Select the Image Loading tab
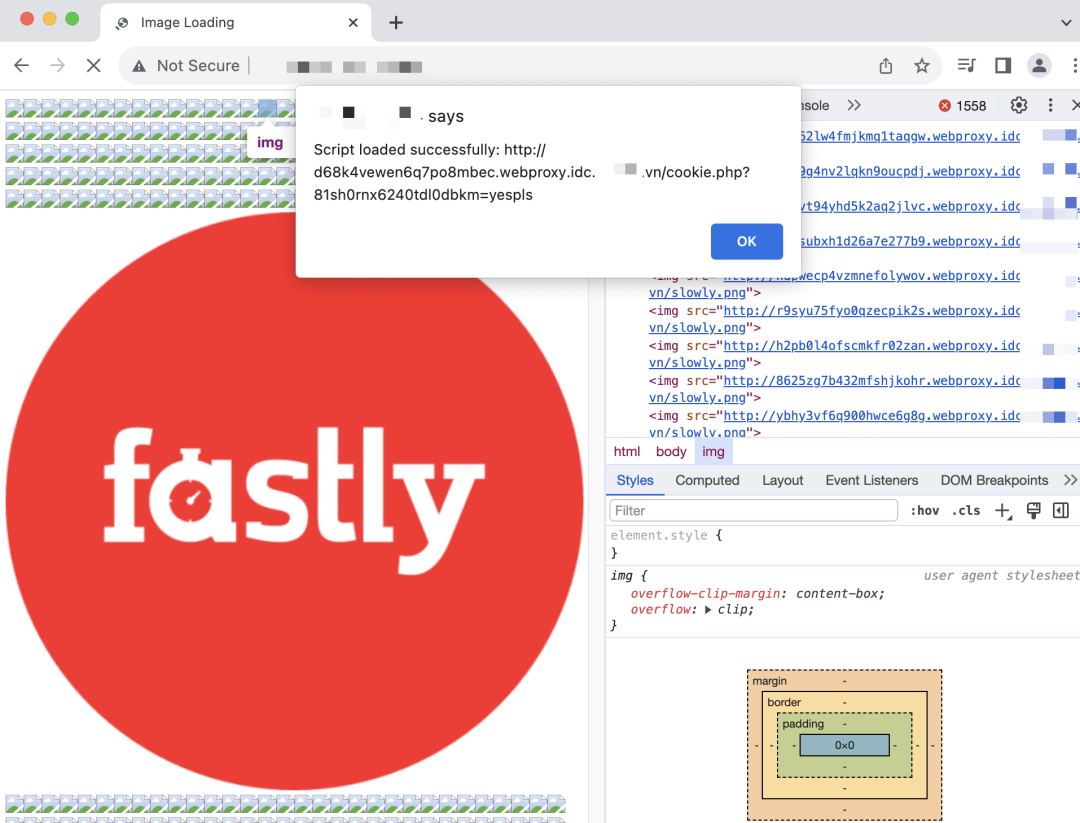The height and width of the screenshot is (823, 1080). 236,23
